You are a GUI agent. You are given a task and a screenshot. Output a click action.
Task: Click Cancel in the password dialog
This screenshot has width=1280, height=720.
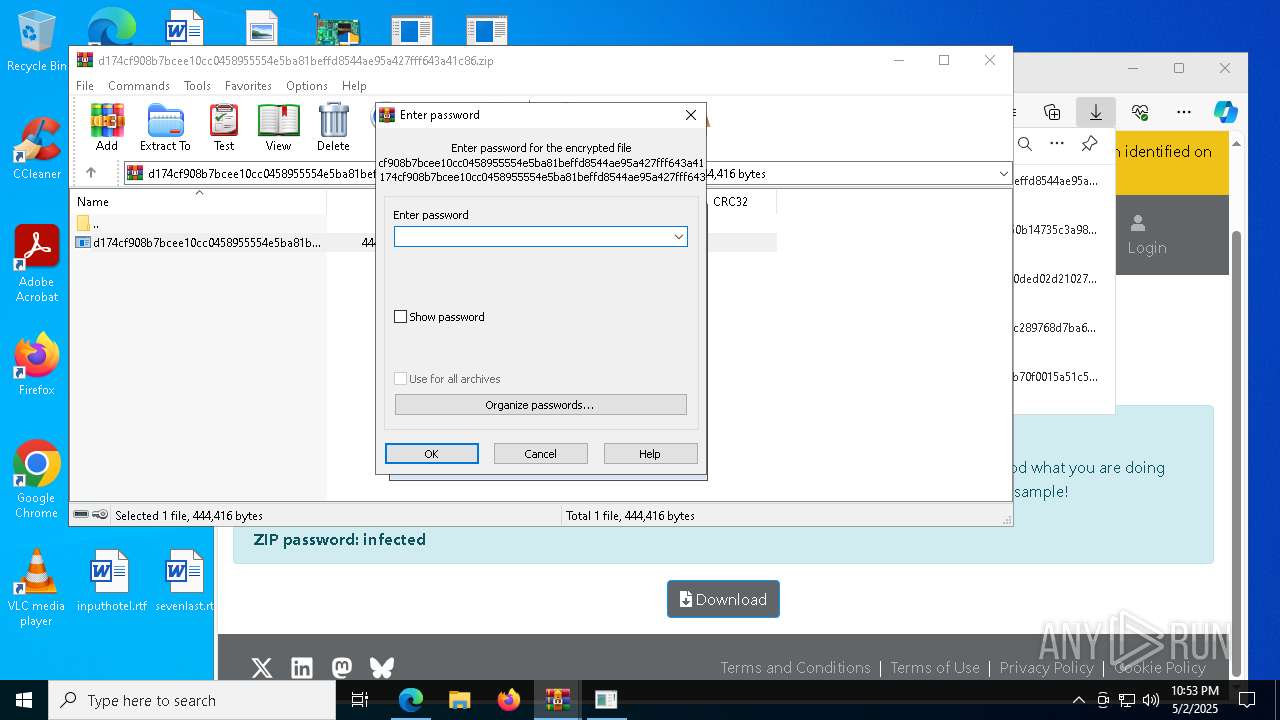(x=541, y=454)
